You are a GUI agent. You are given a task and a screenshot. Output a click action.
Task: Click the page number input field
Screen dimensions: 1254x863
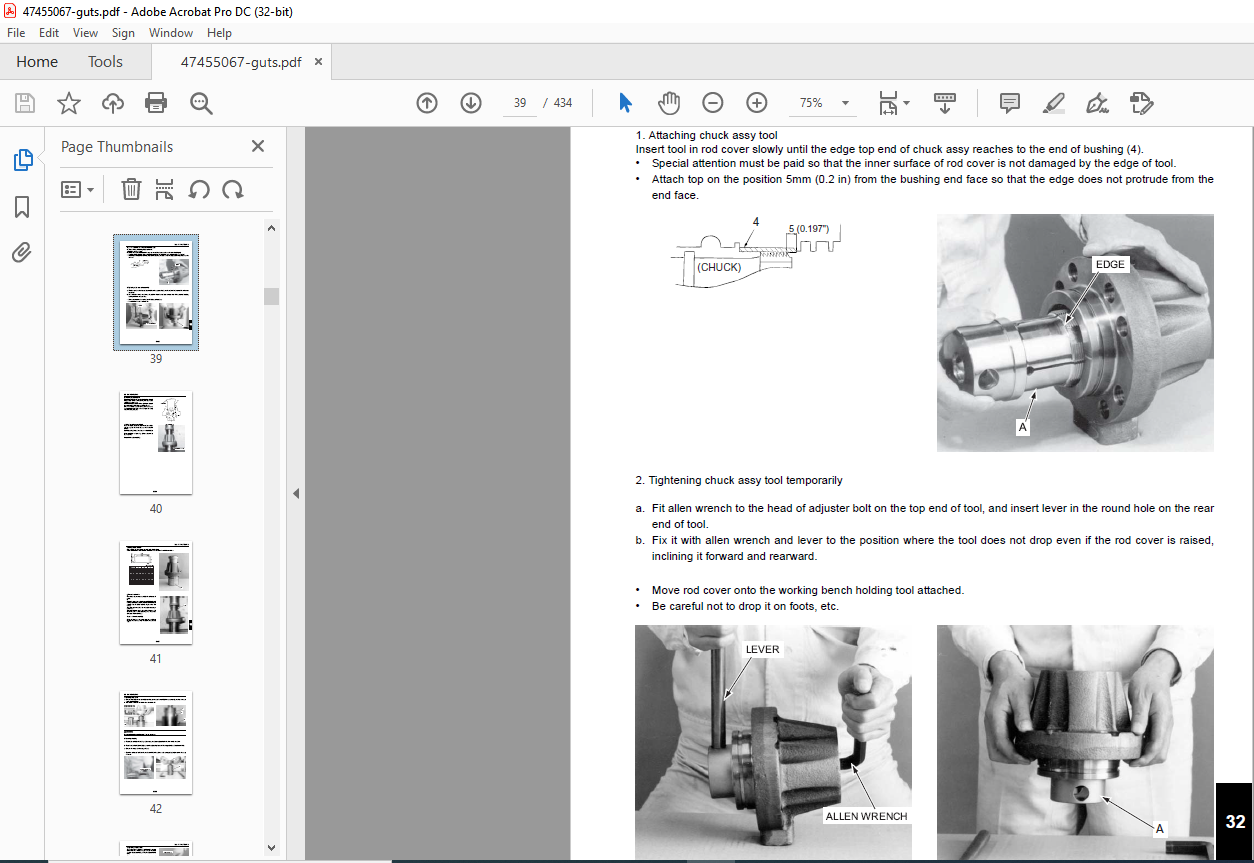coord(520,103)
